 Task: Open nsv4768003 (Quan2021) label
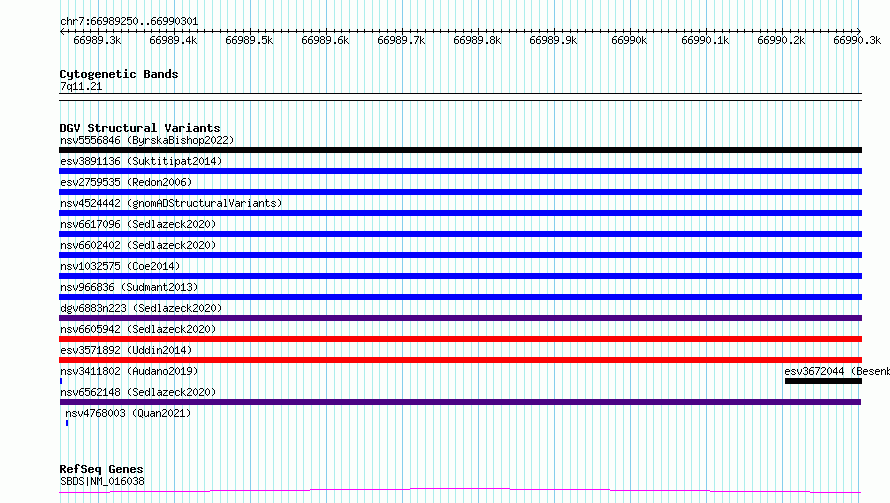click(128, 413)
